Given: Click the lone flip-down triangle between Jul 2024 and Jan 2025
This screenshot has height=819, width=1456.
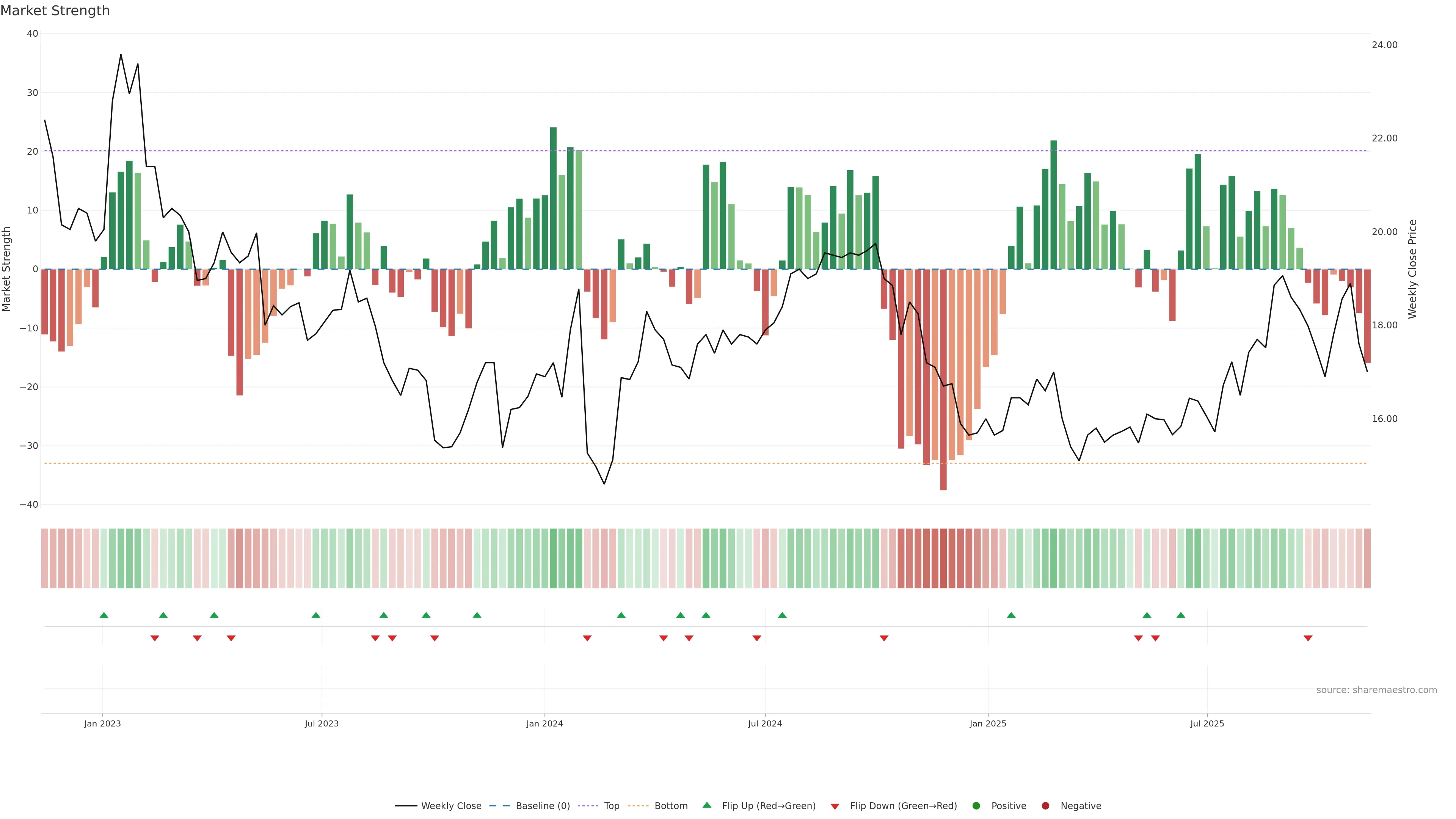Looking at the screenshot, I should [x=884, y=638].
